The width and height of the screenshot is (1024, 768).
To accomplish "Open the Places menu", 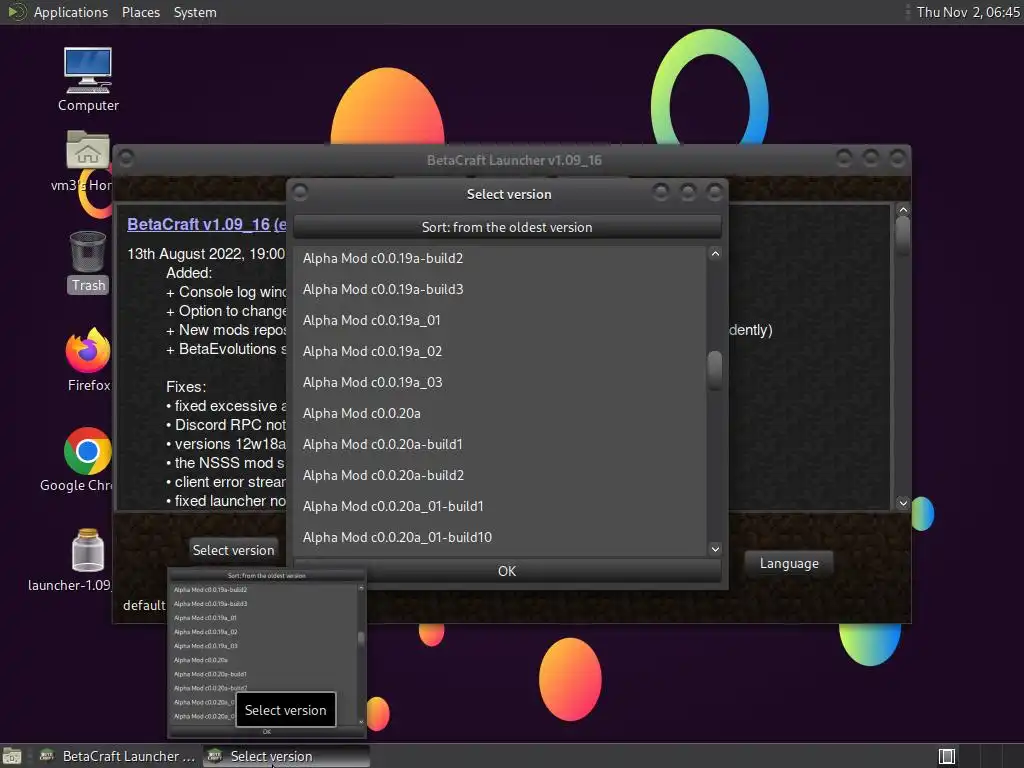I will point(140,12).
